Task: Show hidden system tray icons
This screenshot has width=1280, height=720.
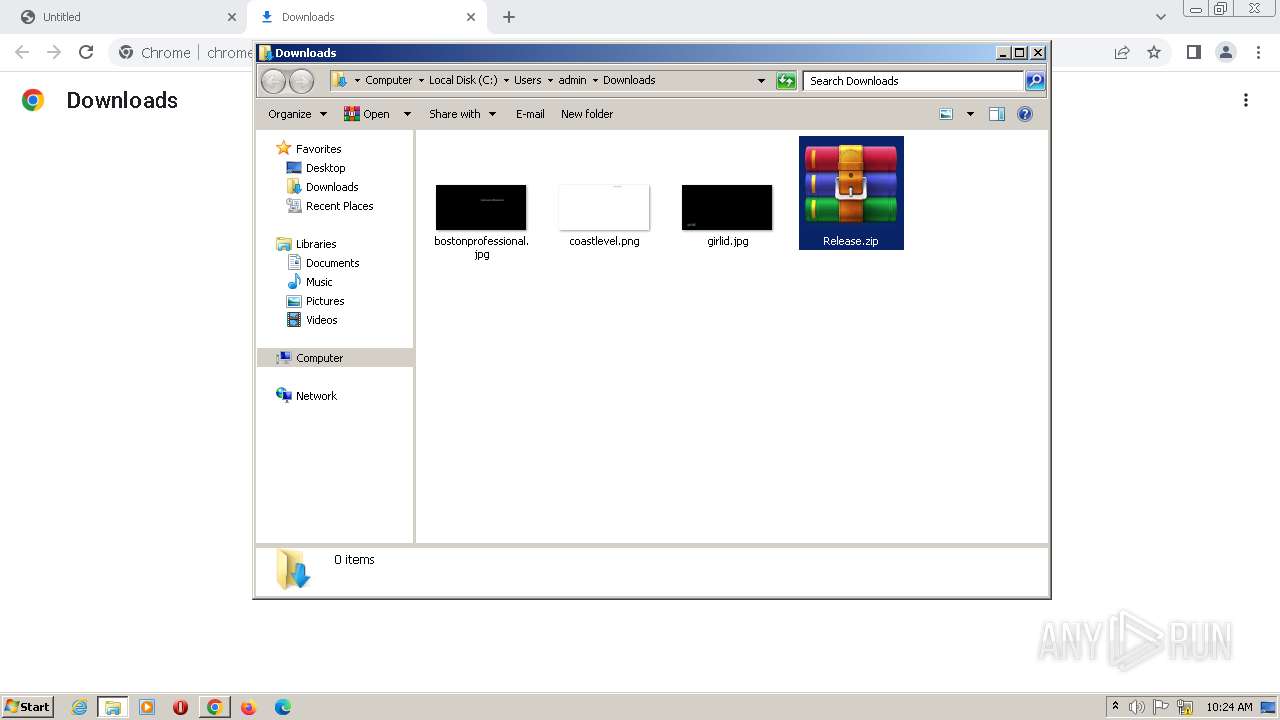Action: point(1115,707)
